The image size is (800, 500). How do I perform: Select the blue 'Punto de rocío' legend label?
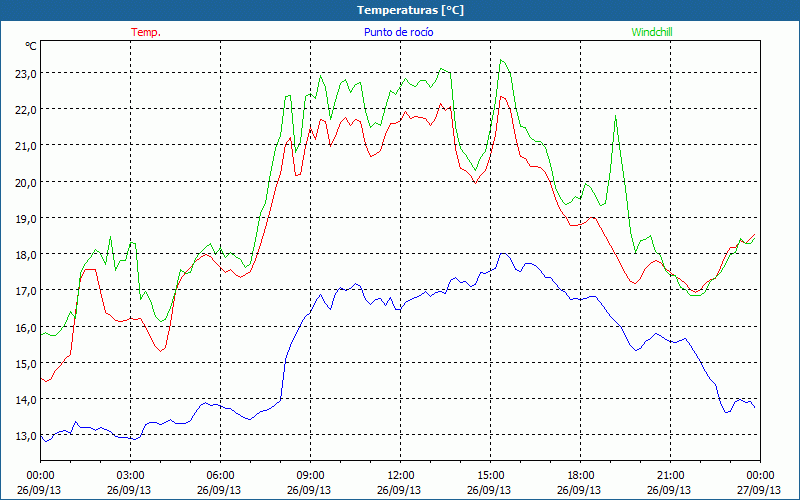(398, 32)
